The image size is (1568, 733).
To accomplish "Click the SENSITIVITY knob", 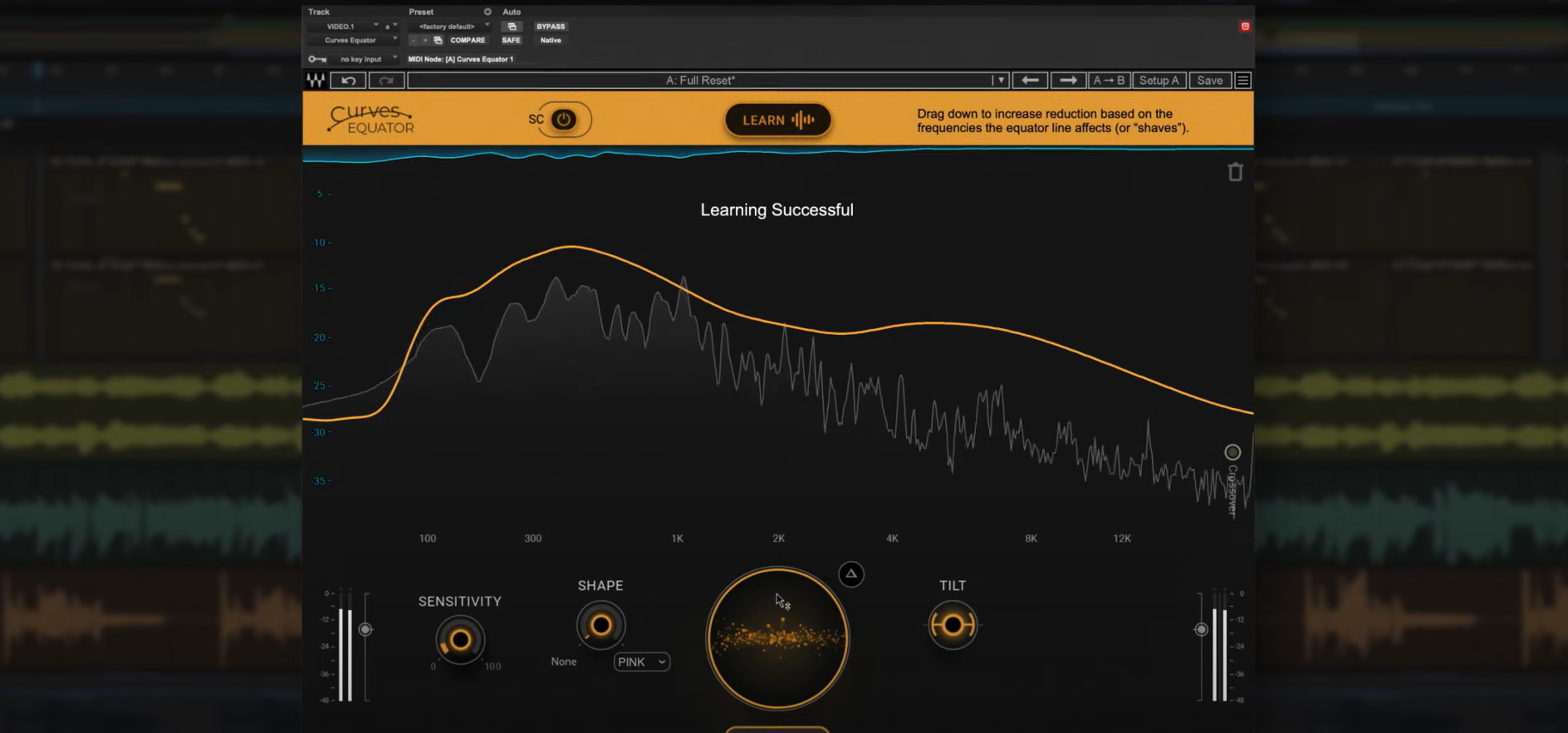I will pos(459,640).
